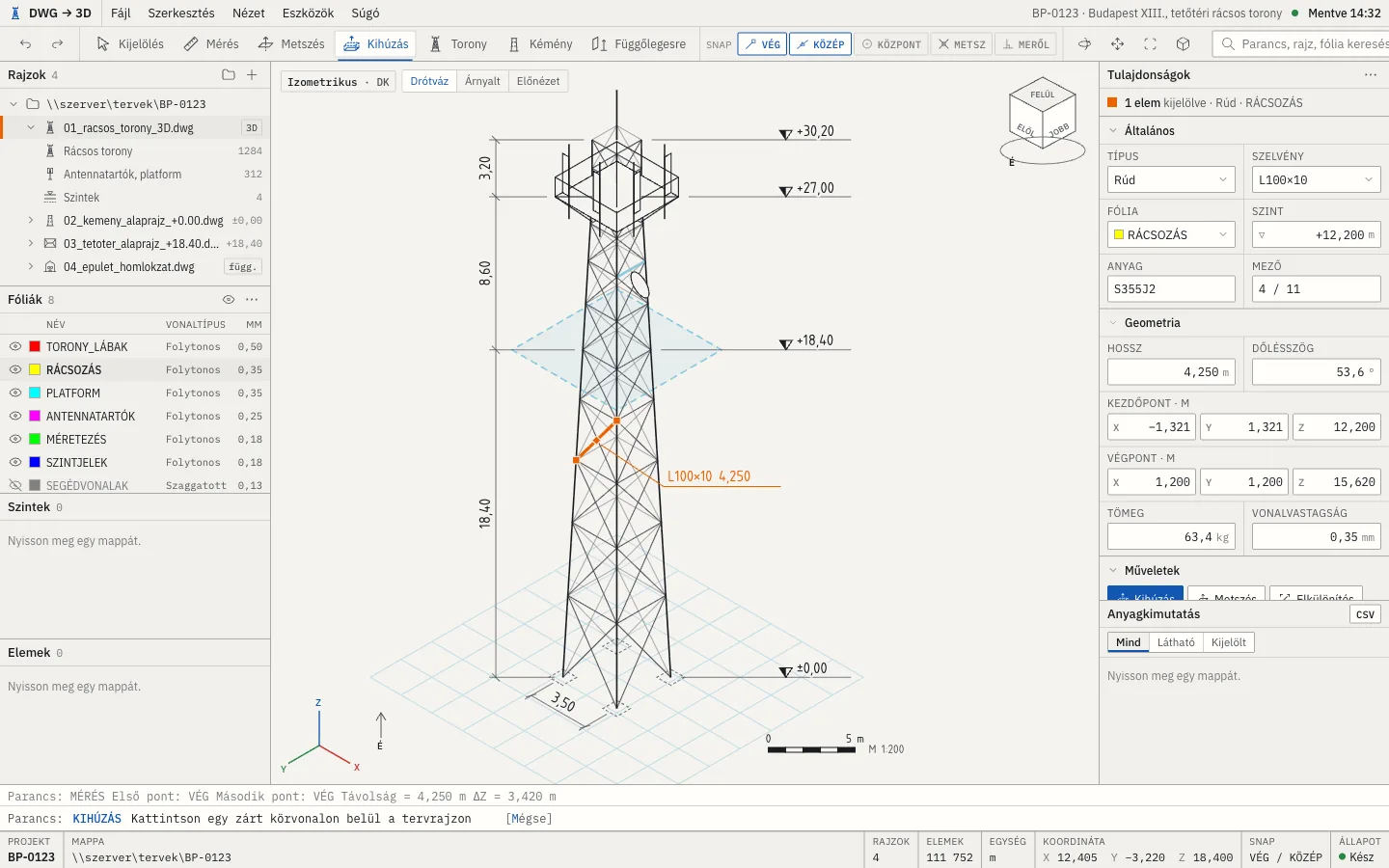The height and width of the screenshot is (868, 1389).
Task: Collapse the Geometria section
Action: (x=1113, y=323)
